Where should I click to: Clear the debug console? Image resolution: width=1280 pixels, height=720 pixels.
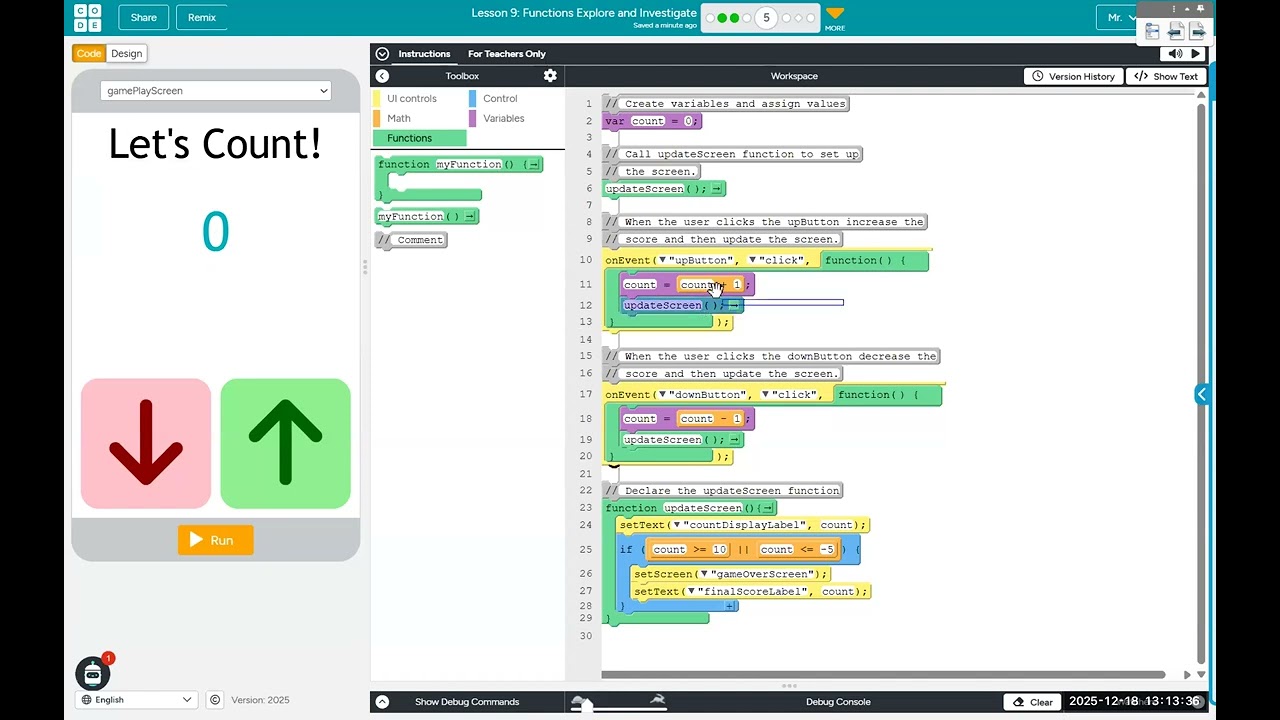[1033, 702]
